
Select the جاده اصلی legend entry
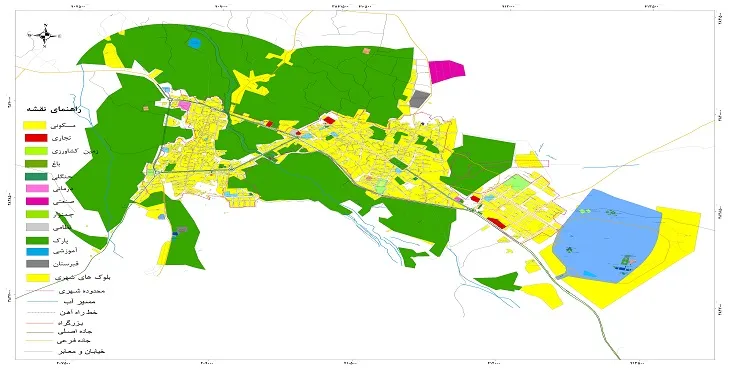click(x=58, y=332)
